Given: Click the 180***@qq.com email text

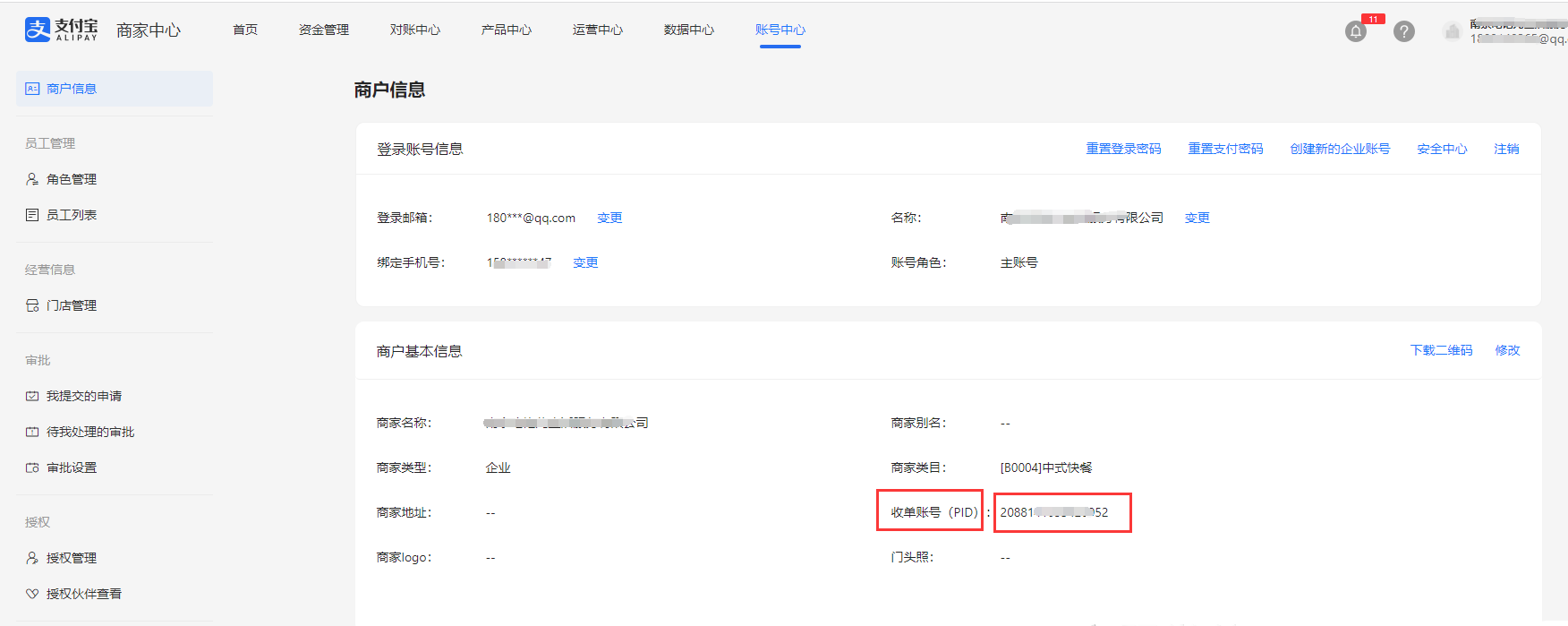Looking at the screenshot, I should [531, 218].
